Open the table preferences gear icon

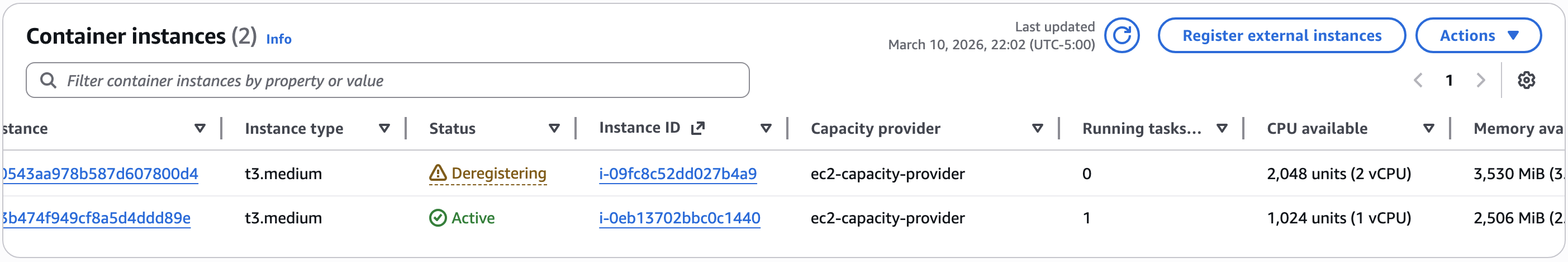coord(1526,81)
